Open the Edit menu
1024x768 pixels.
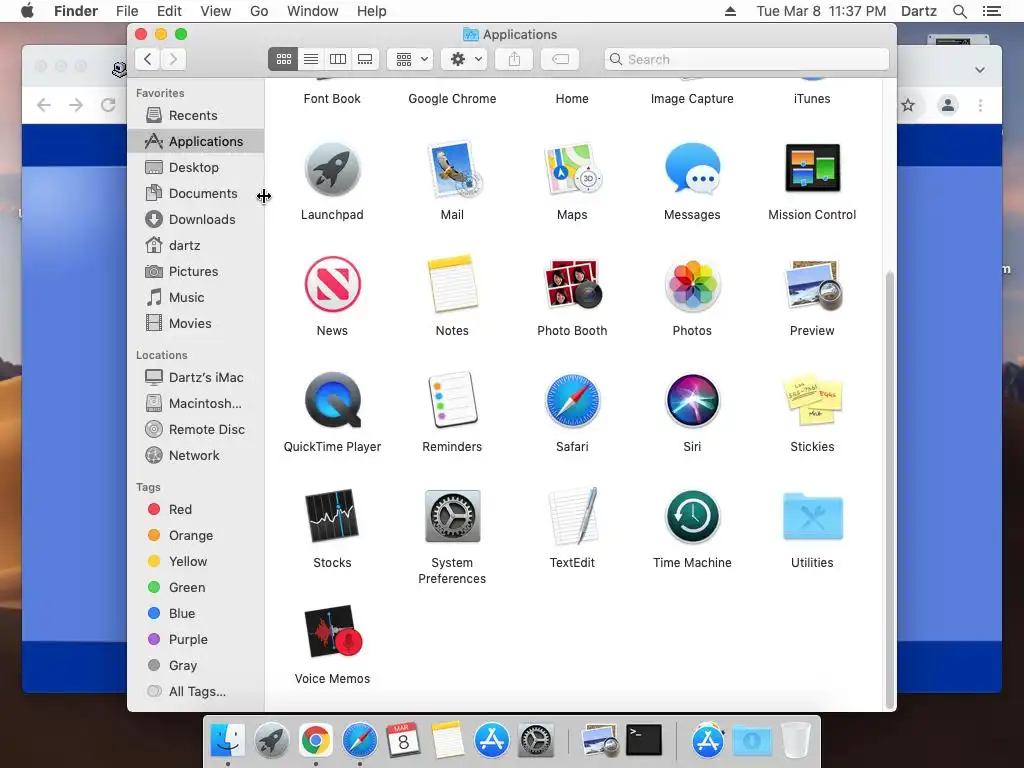169,11
